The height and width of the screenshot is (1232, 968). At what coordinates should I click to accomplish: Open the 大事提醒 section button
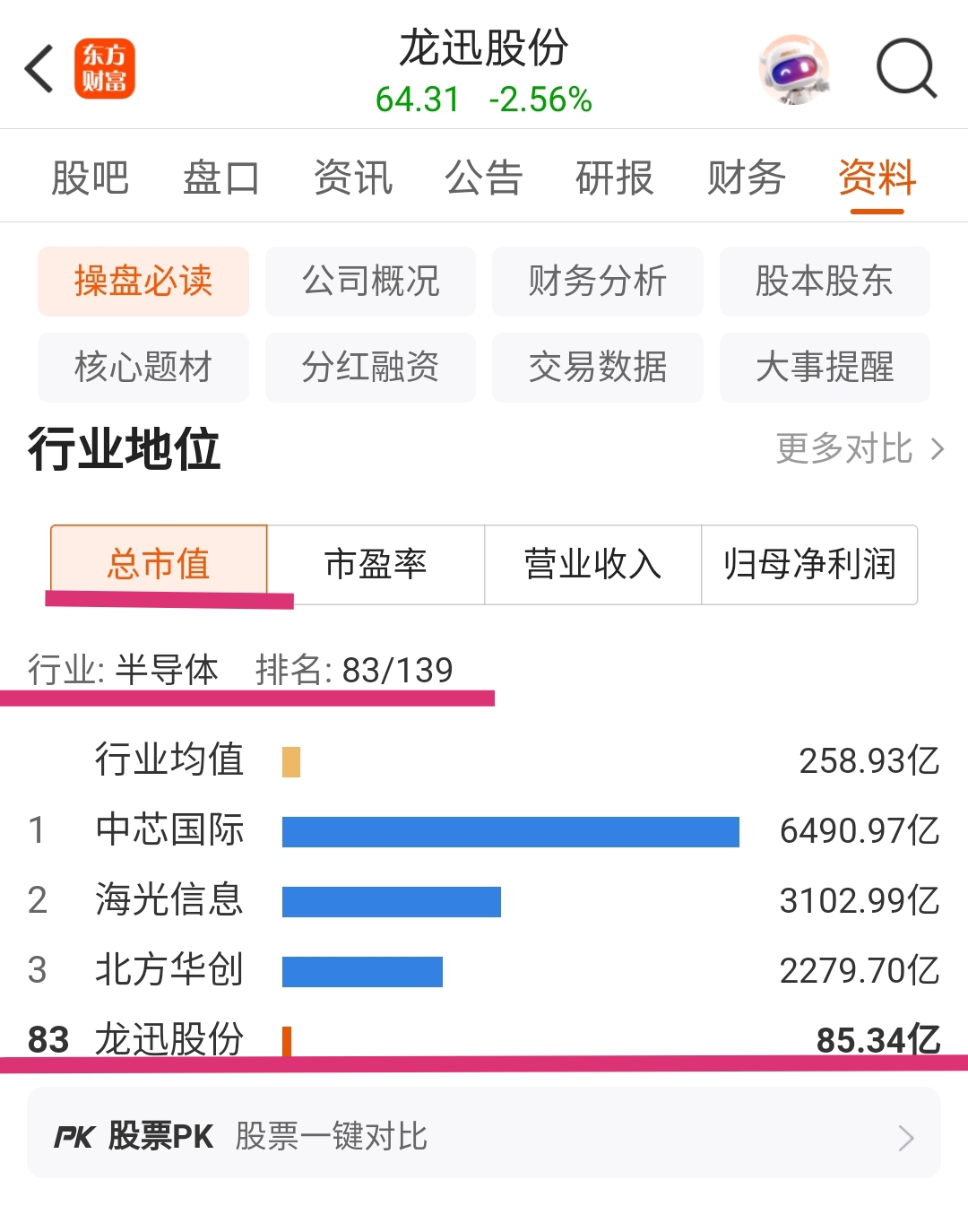click(825, 367)
